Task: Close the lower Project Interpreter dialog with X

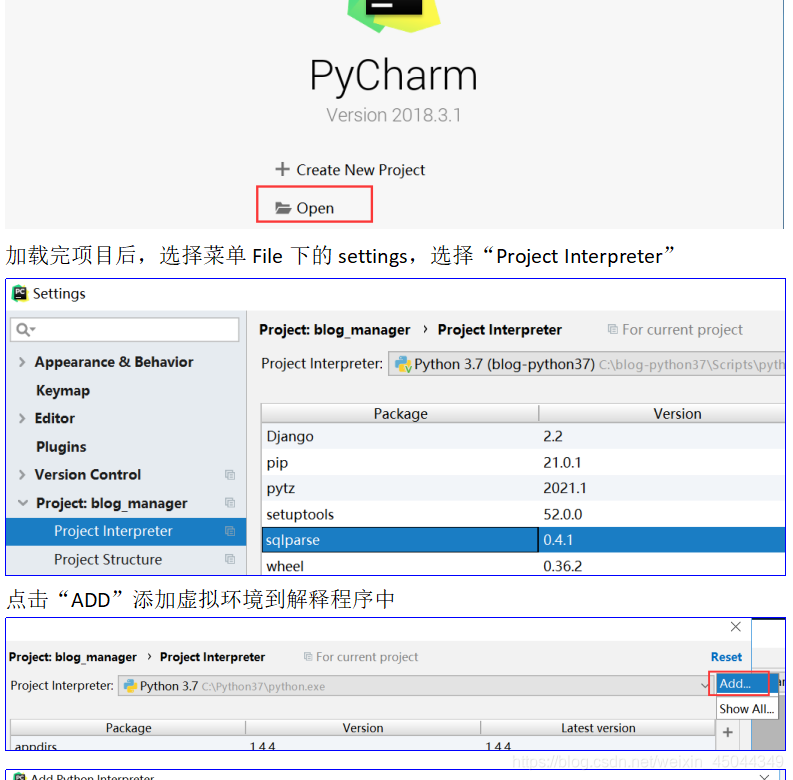Action: coord(736,627)
